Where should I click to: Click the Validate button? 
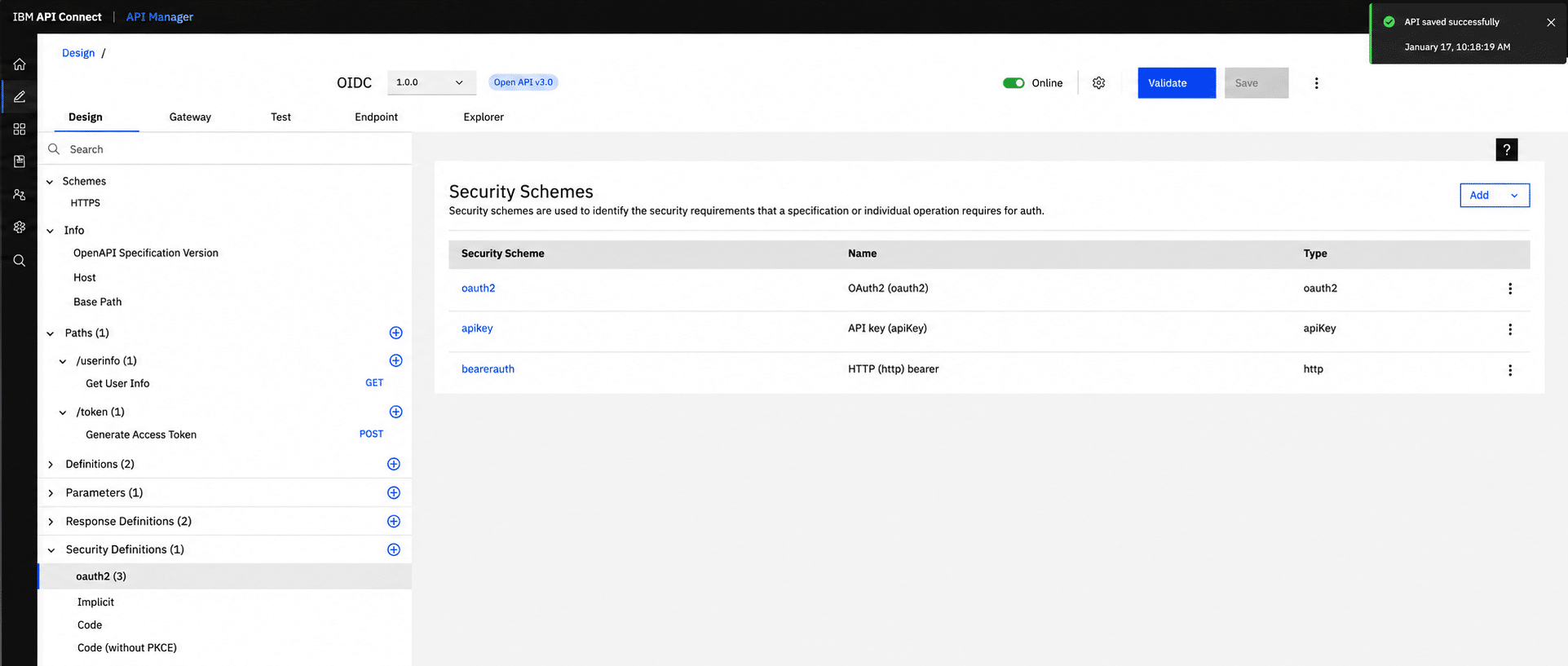click(1177, 83)
